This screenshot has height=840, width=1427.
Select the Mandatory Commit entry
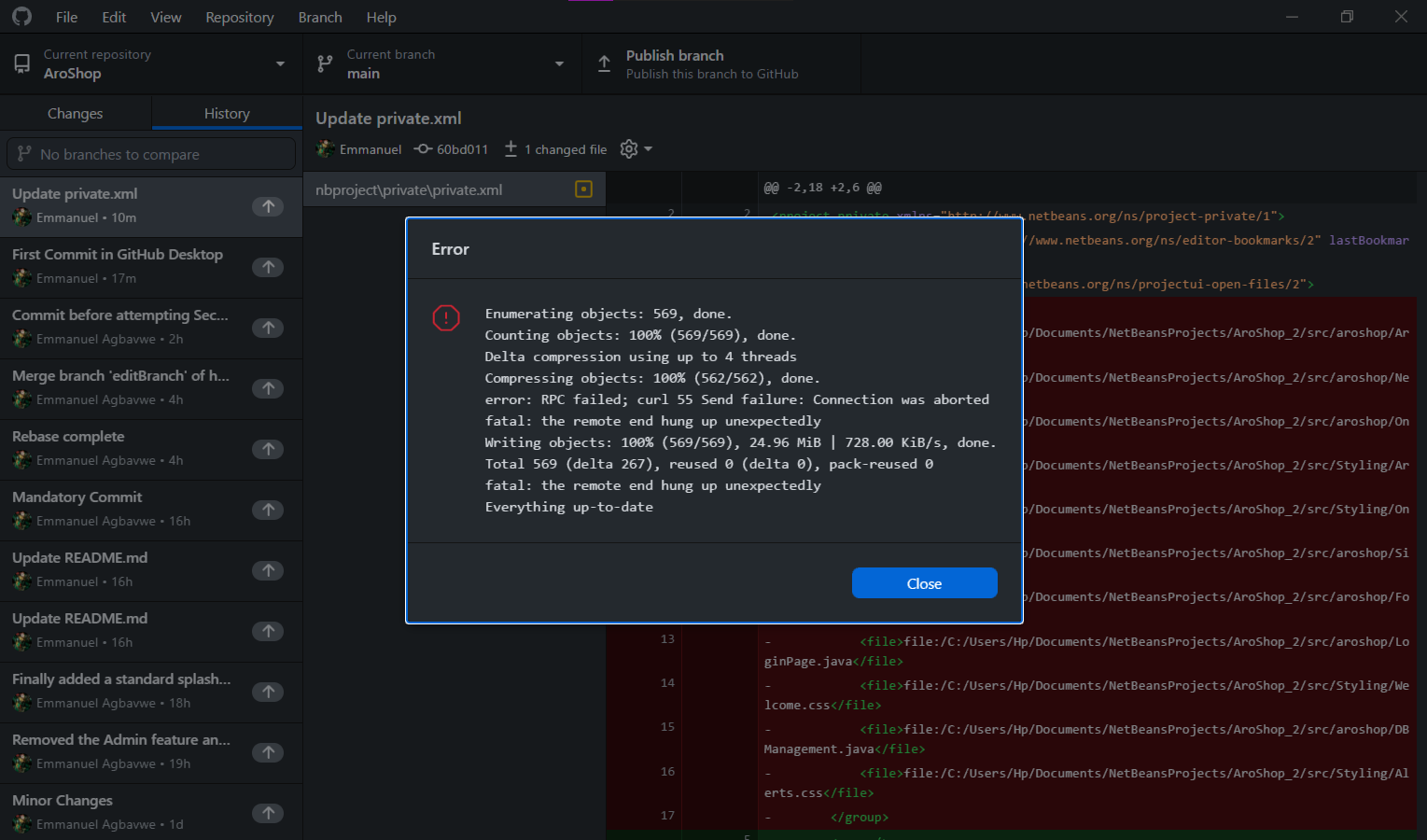point(151,510)
